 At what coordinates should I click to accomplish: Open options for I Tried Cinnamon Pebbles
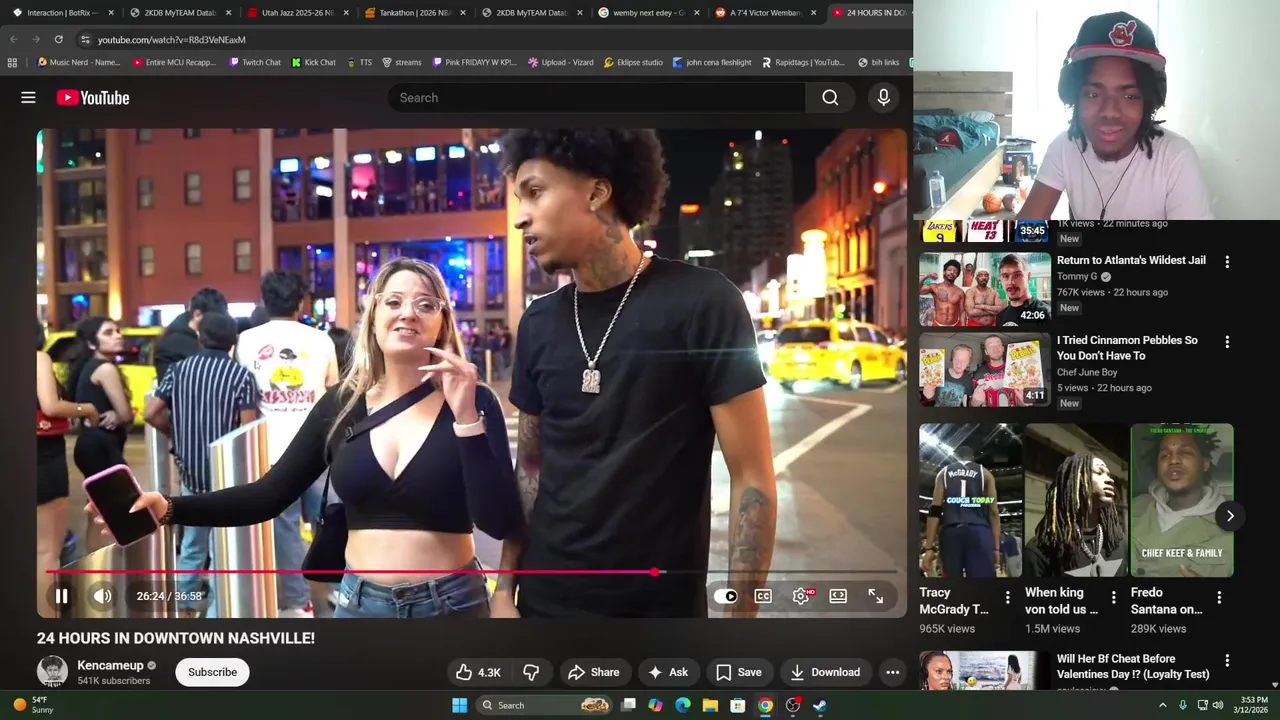click(x=1227, y=341)
